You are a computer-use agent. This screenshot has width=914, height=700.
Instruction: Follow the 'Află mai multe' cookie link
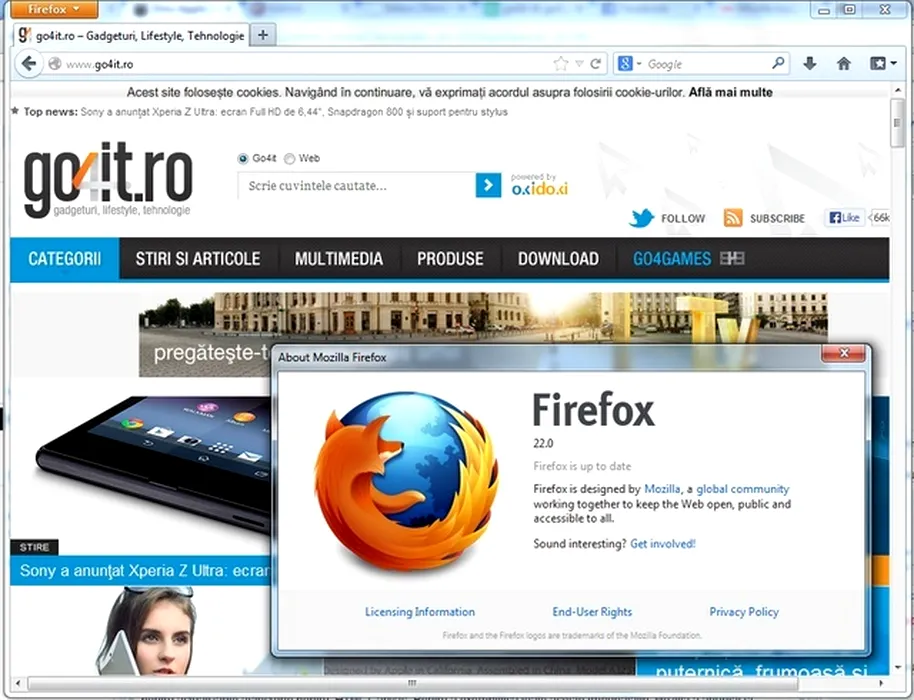(x=730, y=92)
